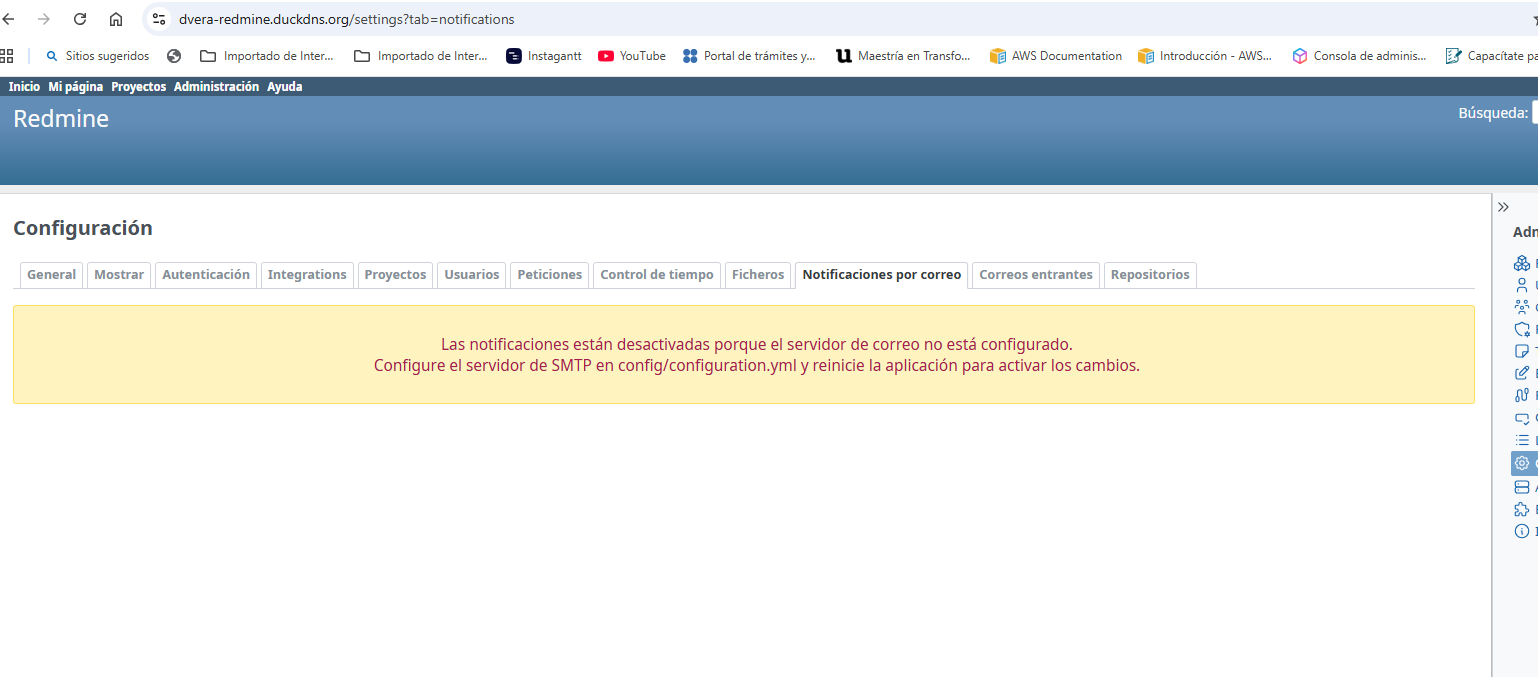Open the browser apps grid icon
Screen dimensions: 1538x677
7,56
